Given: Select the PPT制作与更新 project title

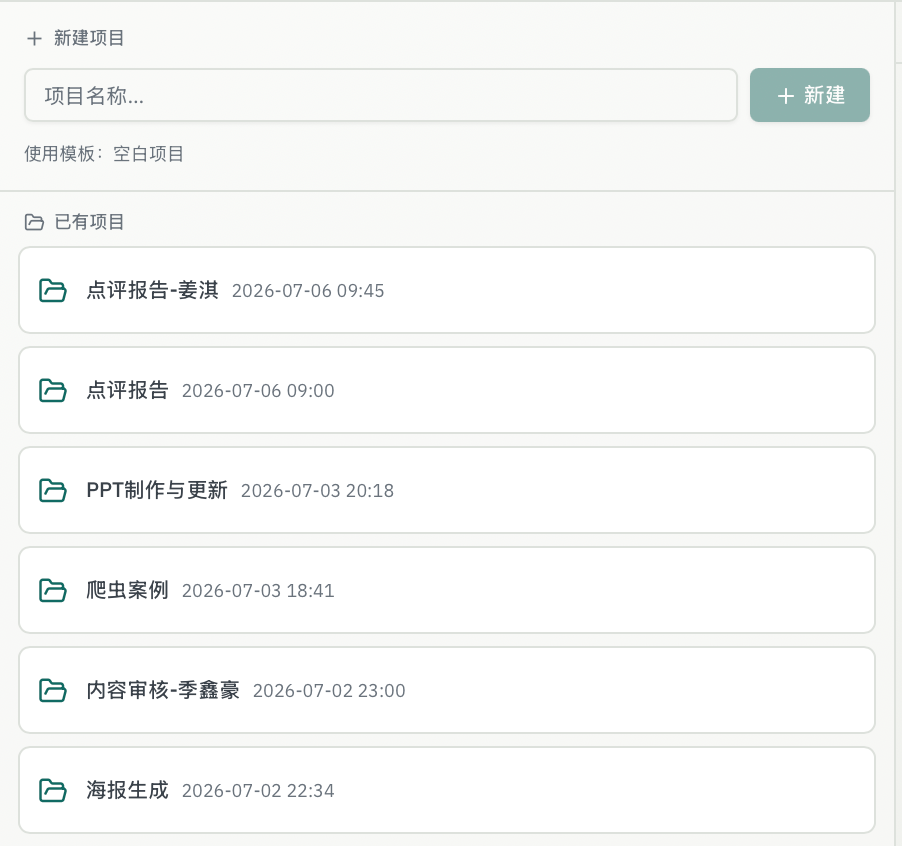Looking at the screenshot, I should point(157,491).
